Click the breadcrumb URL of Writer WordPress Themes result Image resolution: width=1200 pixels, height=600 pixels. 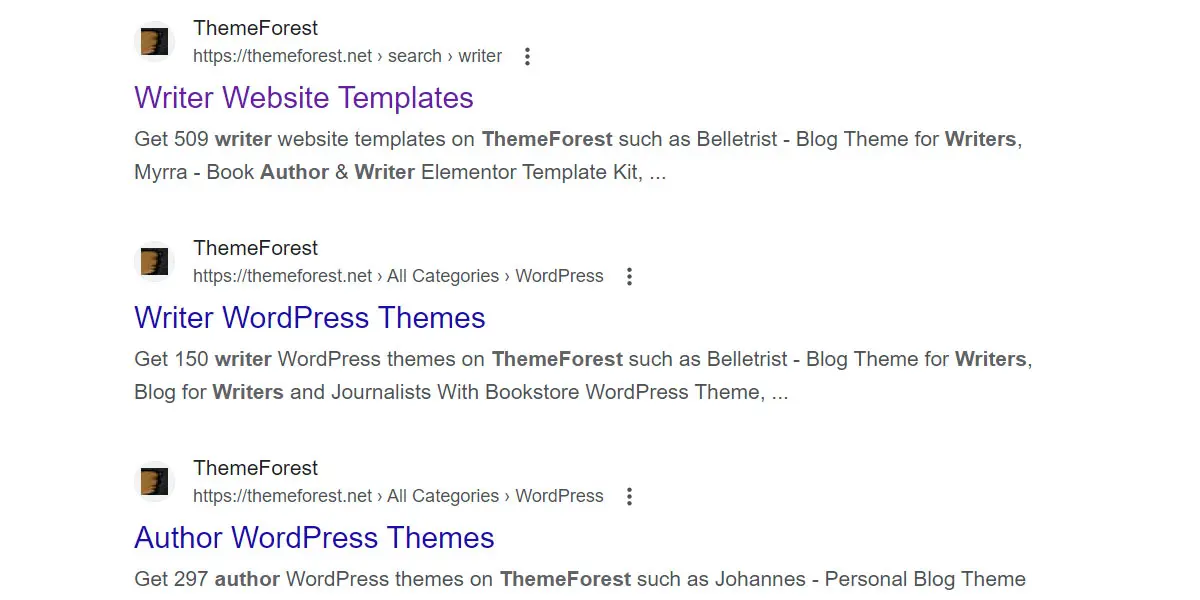[398, 276]
